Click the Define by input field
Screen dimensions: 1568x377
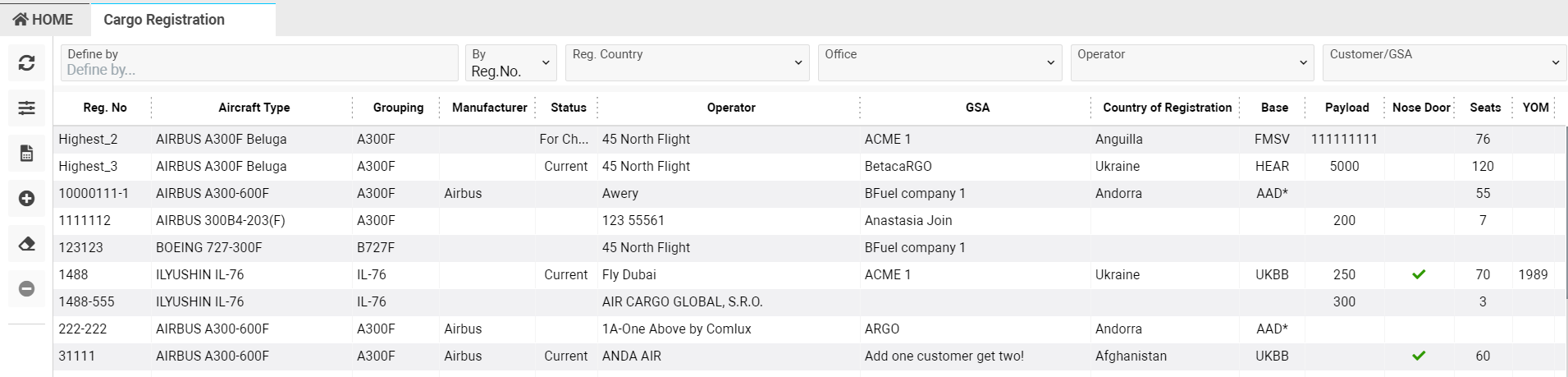258,70
